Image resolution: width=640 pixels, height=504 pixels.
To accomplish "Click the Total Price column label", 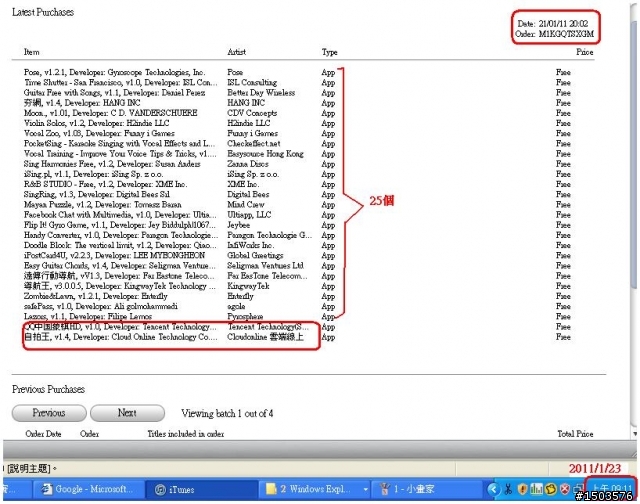I will [575, 434].
